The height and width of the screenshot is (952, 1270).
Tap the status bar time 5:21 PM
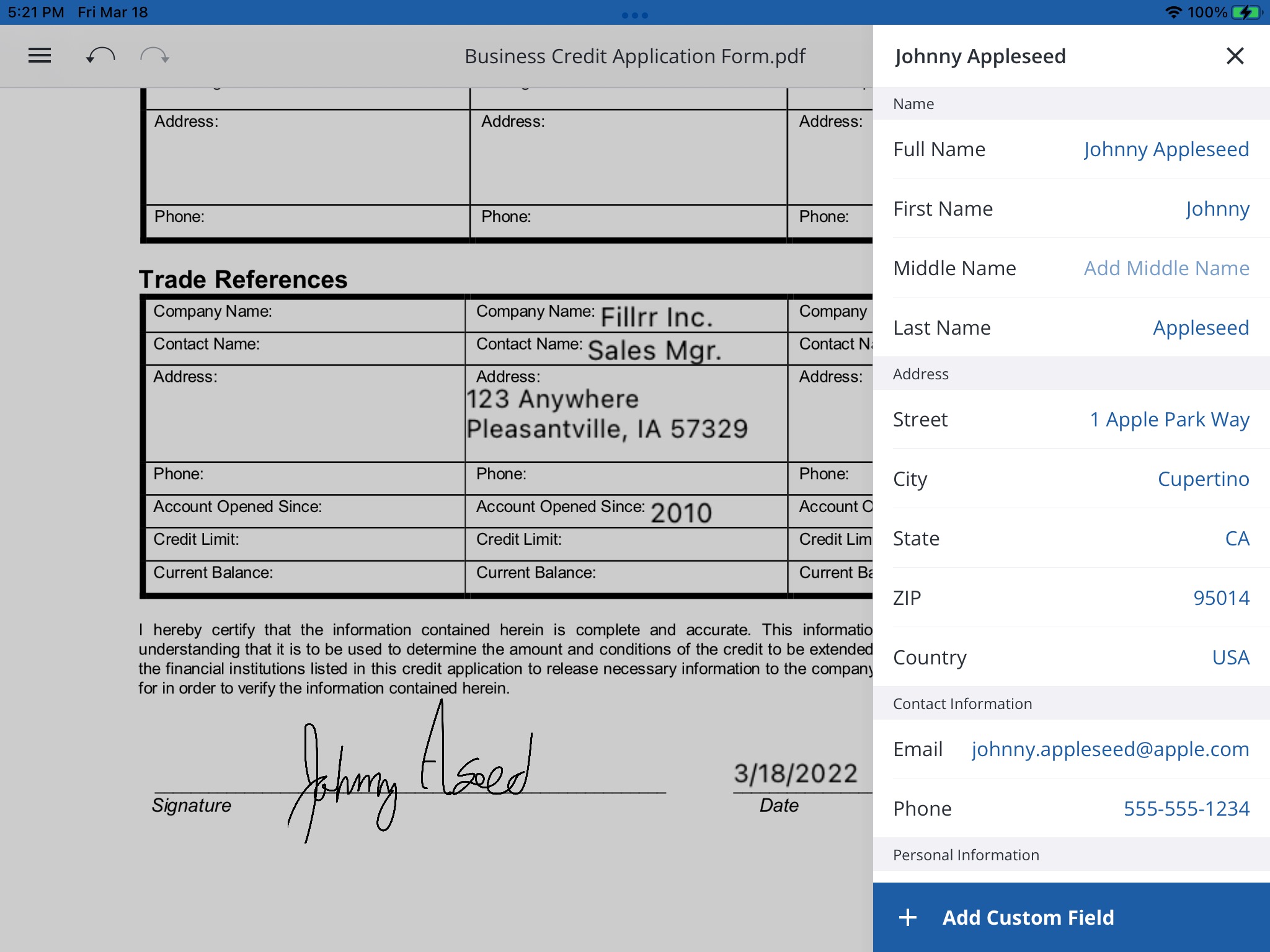coord(36,12)
